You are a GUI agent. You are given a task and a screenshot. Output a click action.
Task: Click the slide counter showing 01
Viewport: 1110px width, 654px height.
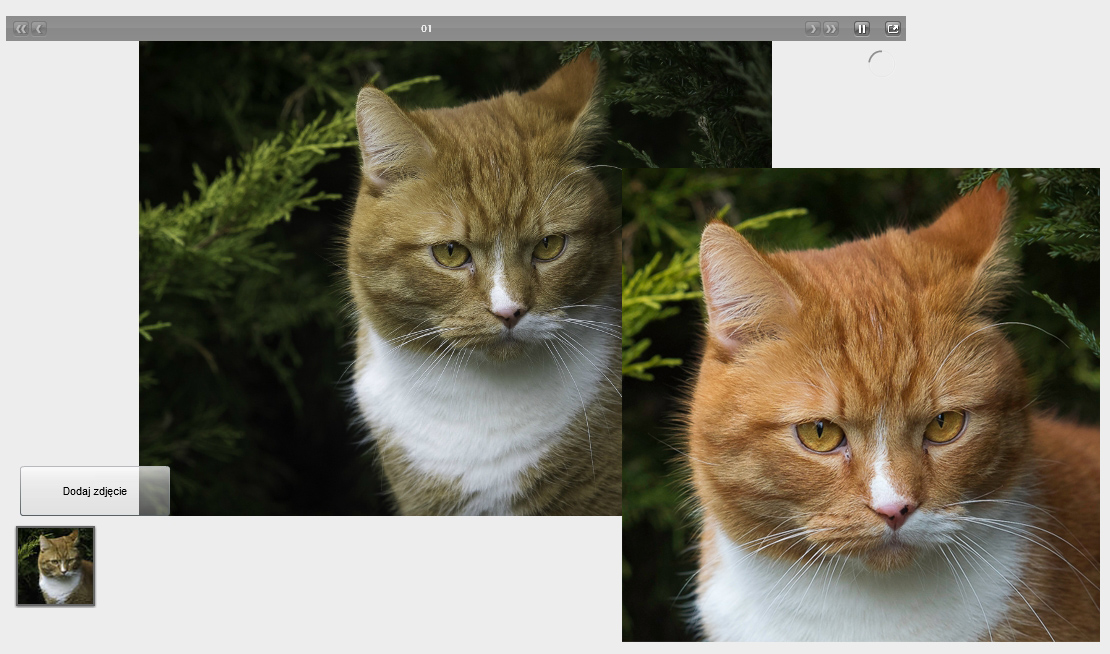click(x=427, y=29)
